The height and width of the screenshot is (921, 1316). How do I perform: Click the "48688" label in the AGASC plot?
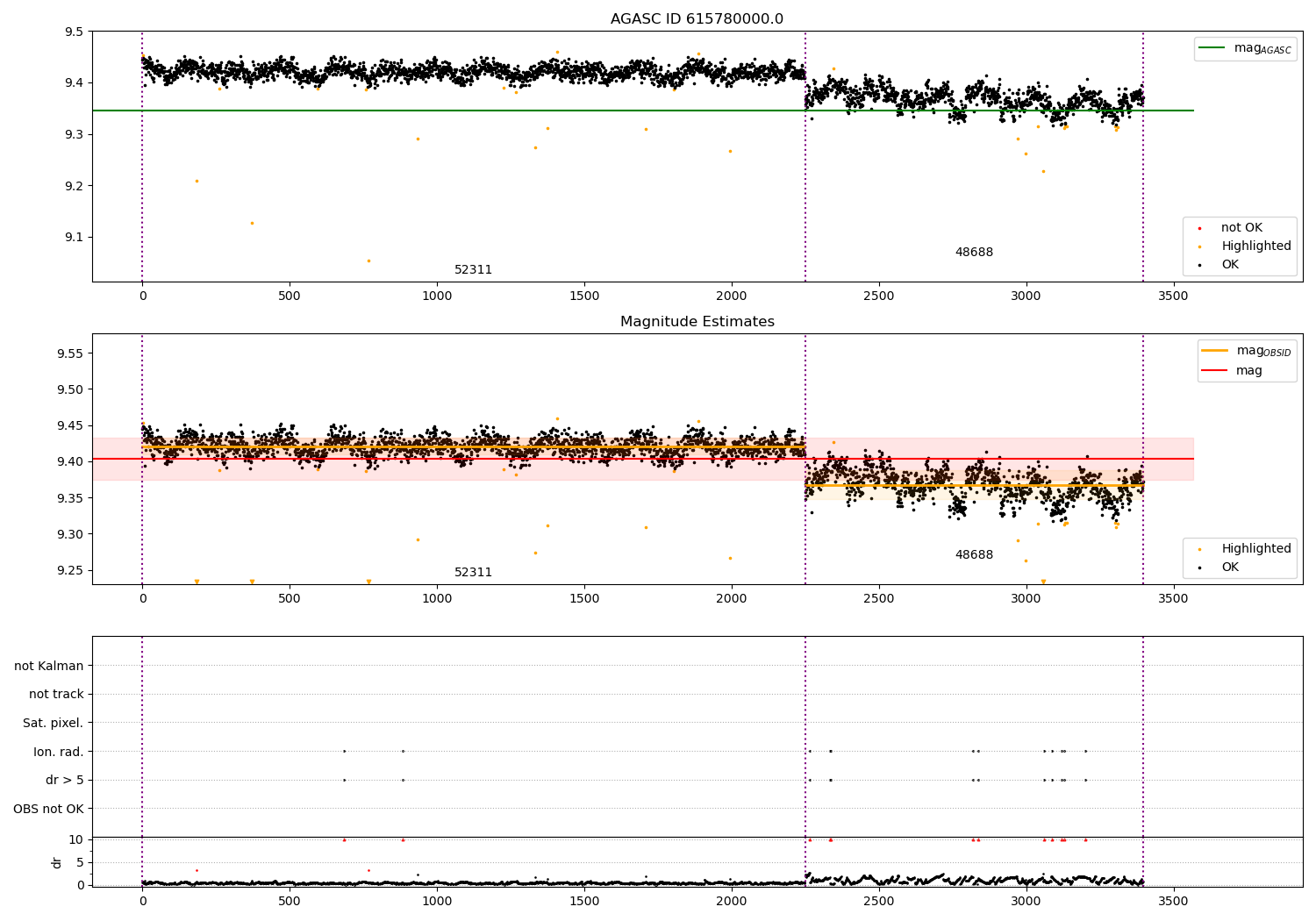click(974, 253)
